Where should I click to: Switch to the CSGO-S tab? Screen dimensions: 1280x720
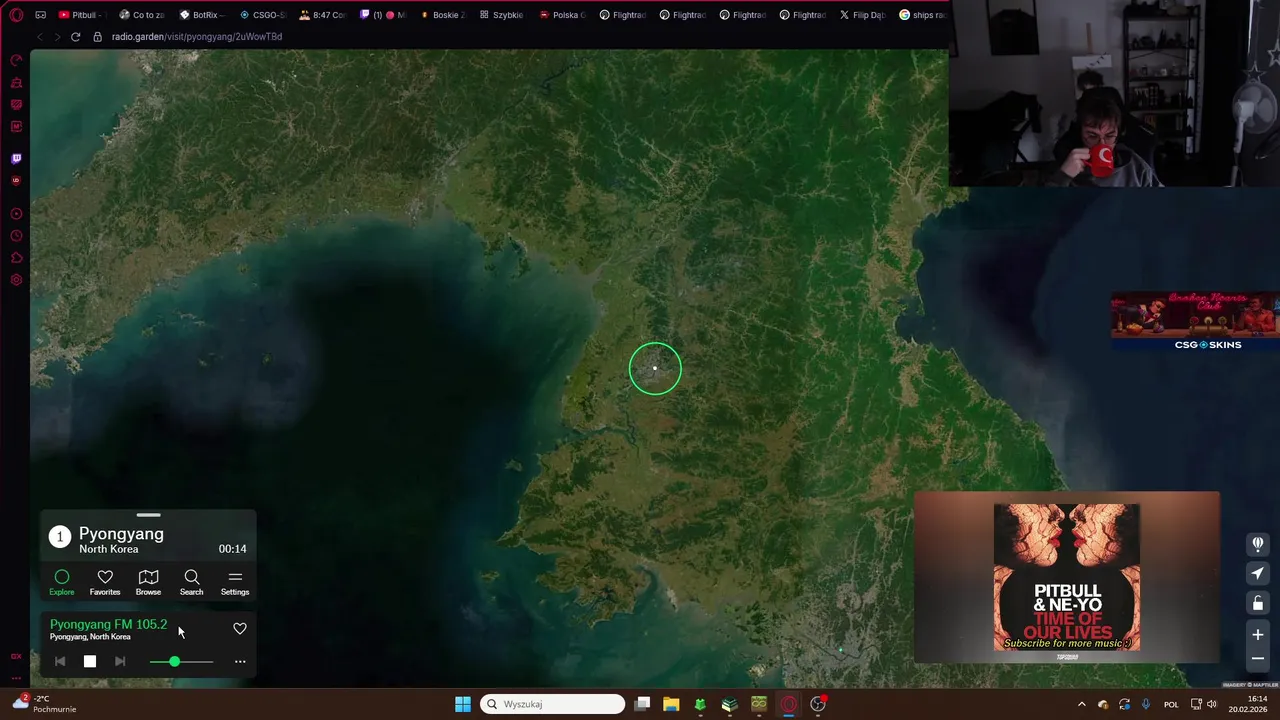click(262, 15)
